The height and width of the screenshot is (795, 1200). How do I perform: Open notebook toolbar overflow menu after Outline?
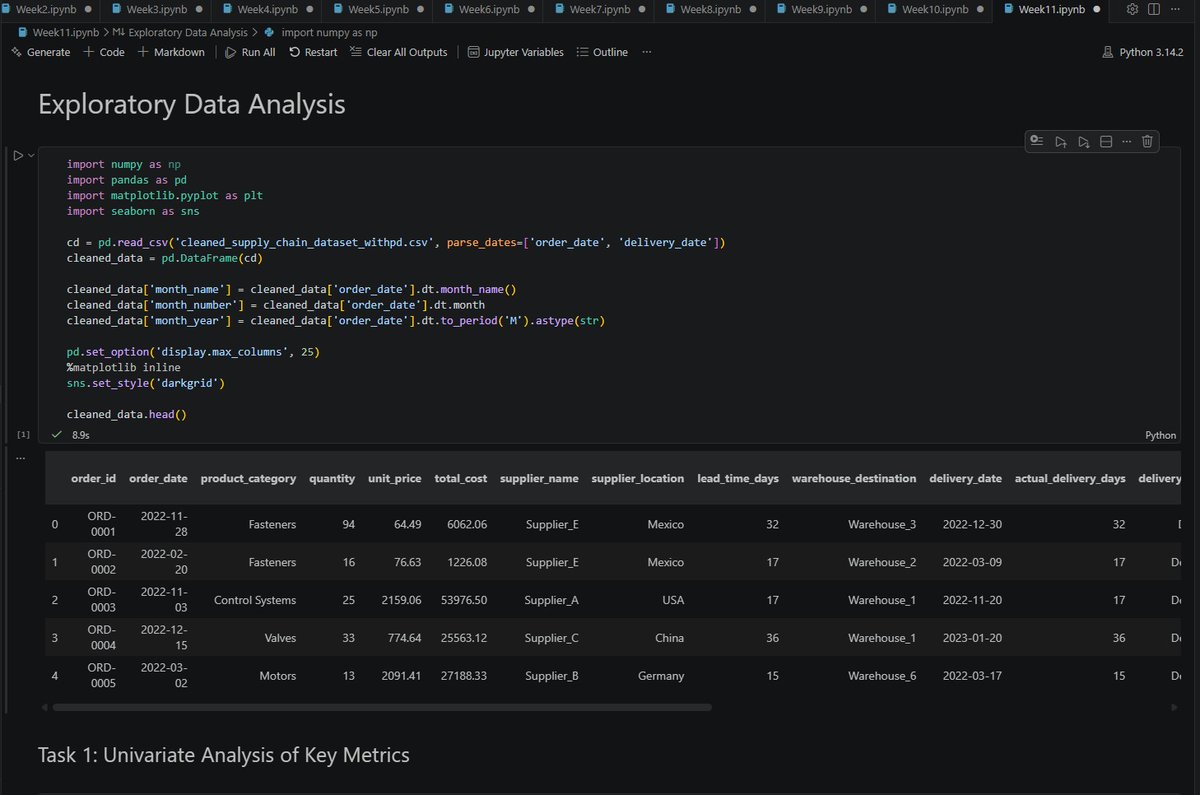pyautogui.click(x=647, y=52)
